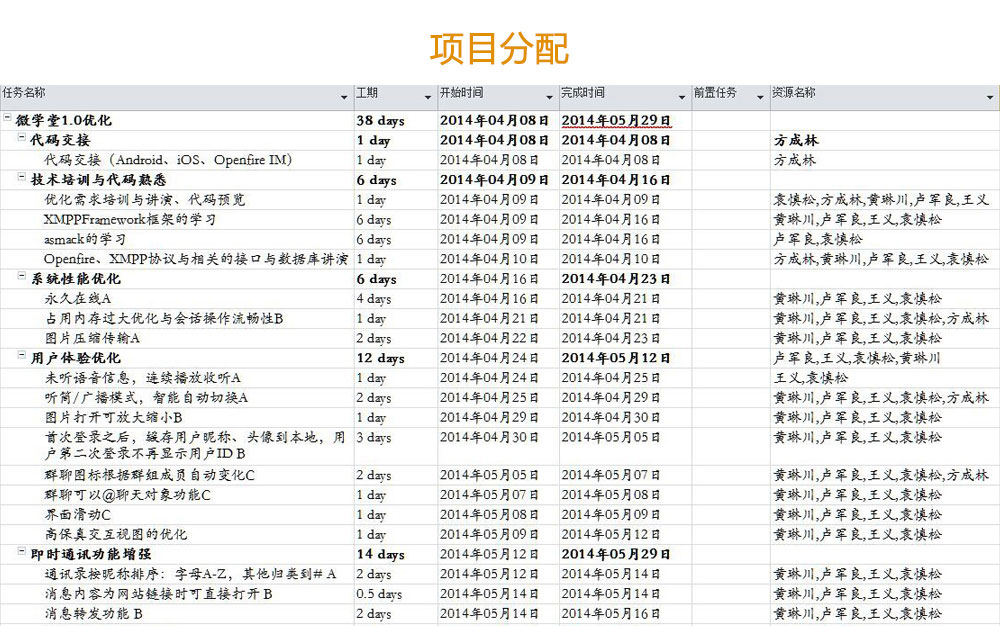Select the 方成林 resource cell for 代码交接
1000x626 pixels.
(x=796, y=140)
